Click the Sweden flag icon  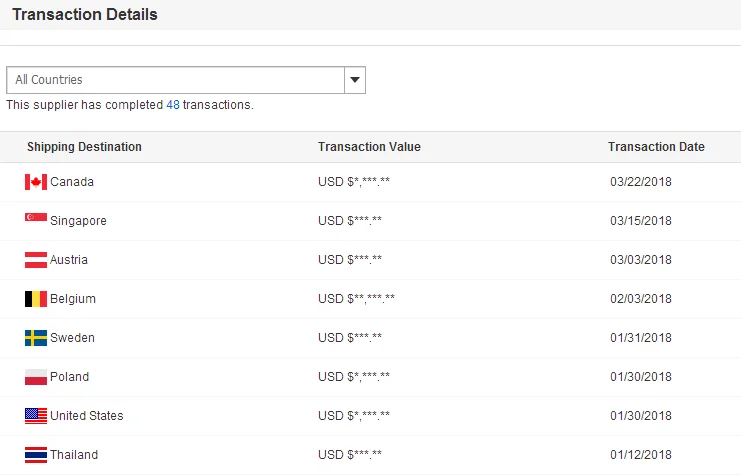[36, 338]
